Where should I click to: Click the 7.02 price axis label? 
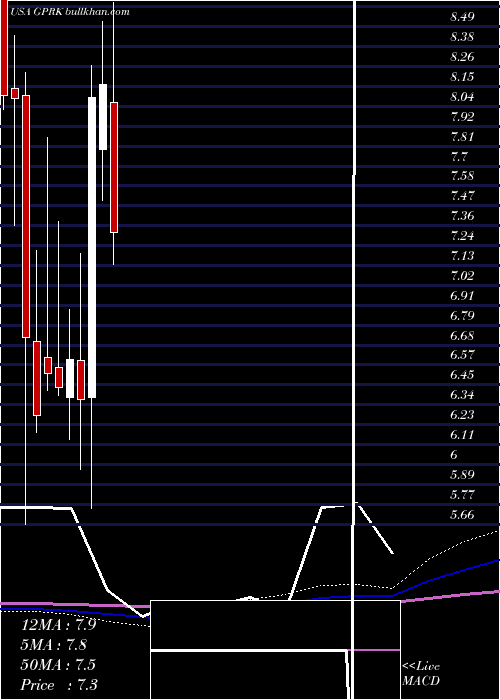point(462,275)
